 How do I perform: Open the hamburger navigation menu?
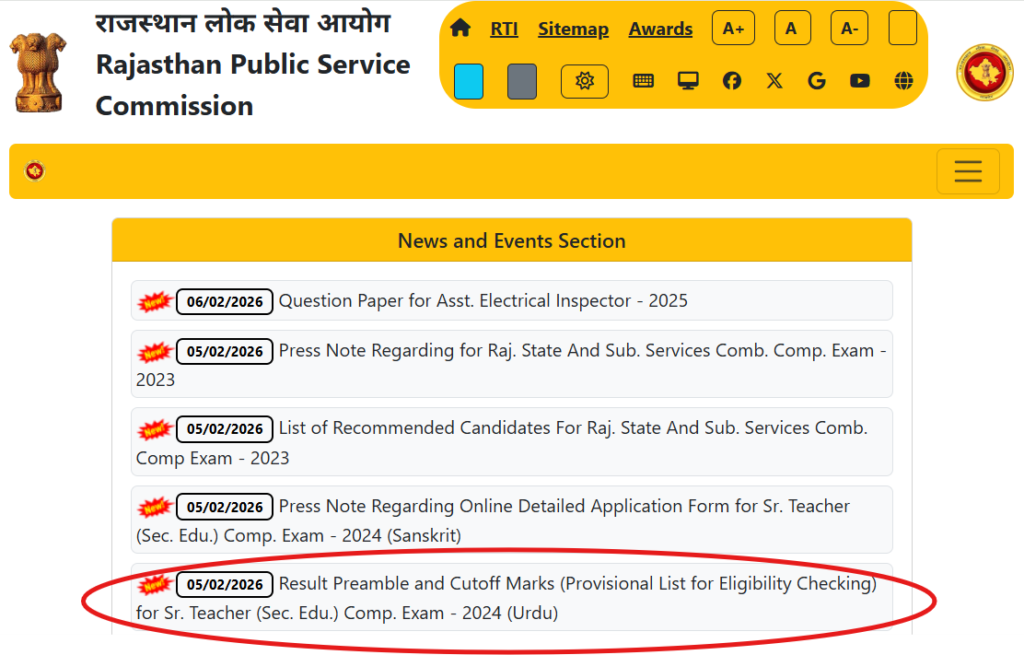coord(967,170)
